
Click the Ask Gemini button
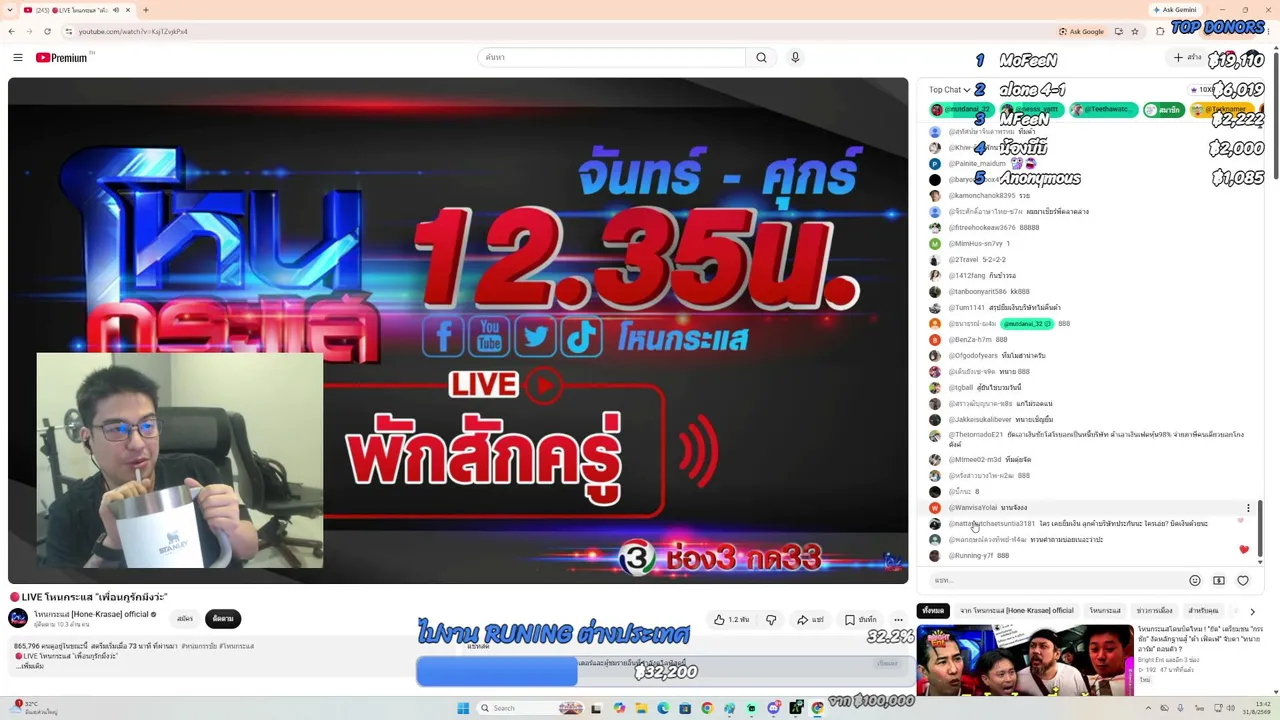coord(1175,10)
